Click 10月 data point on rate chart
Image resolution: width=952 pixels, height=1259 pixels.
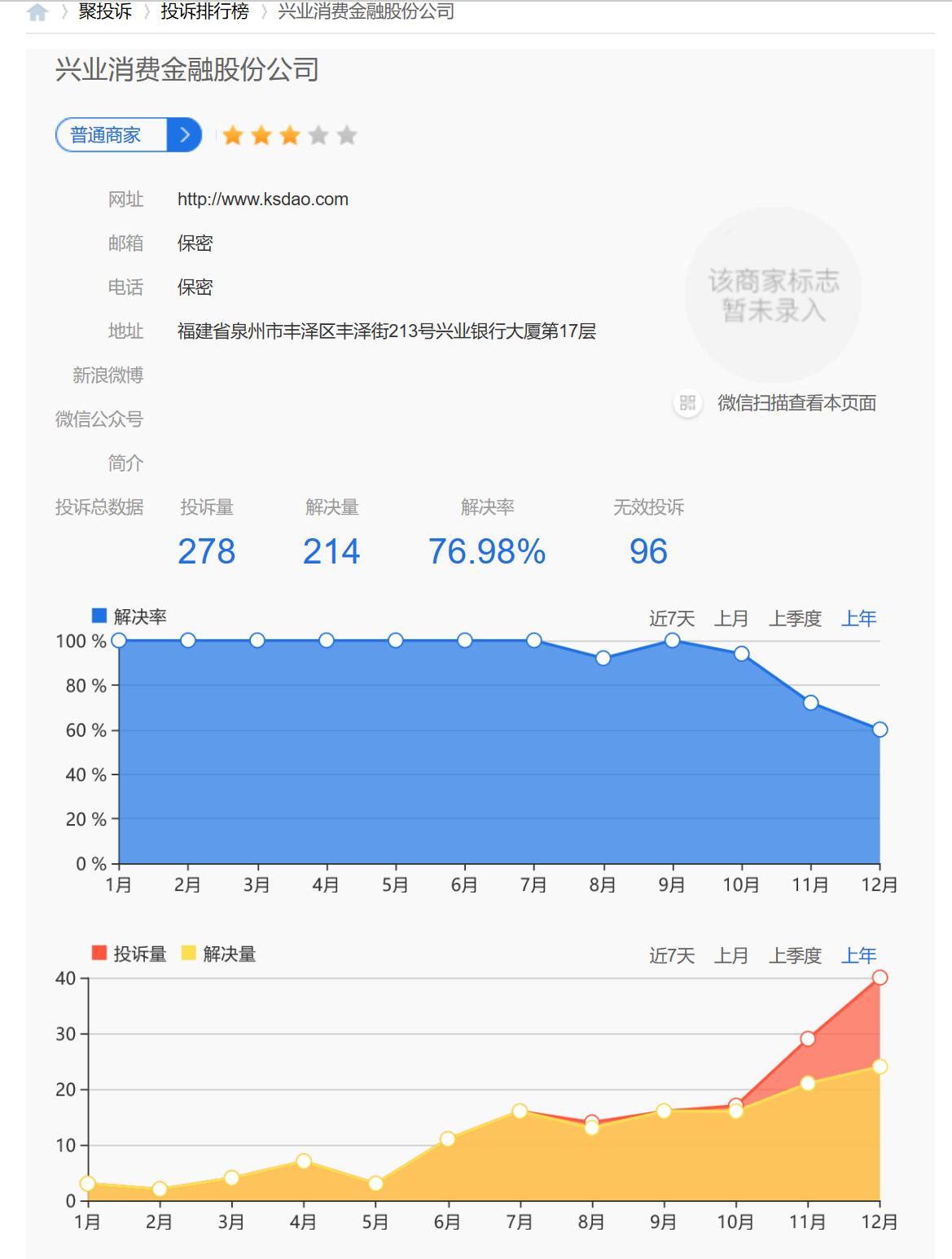(x=741, y=653)
